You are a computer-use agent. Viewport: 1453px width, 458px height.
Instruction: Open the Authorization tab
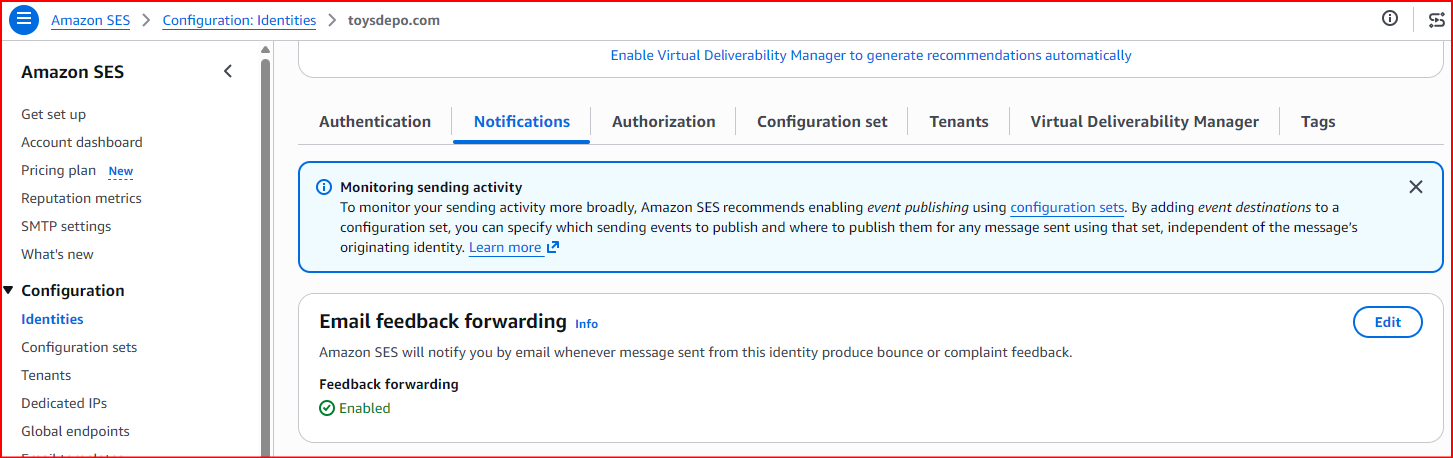coord(664,122)
